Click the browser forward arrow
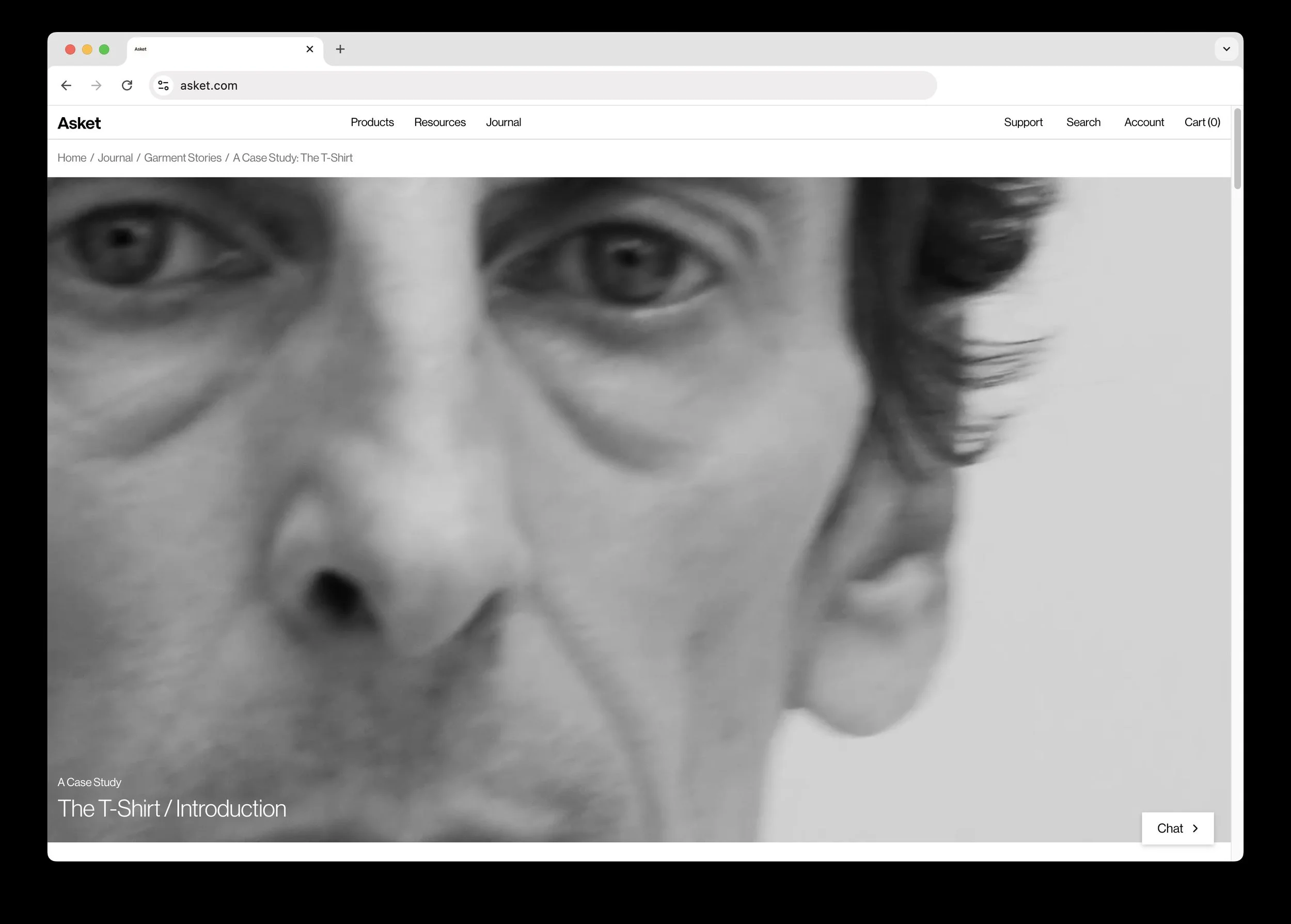This screenshot has width=1291, height=924. point(96,85)
